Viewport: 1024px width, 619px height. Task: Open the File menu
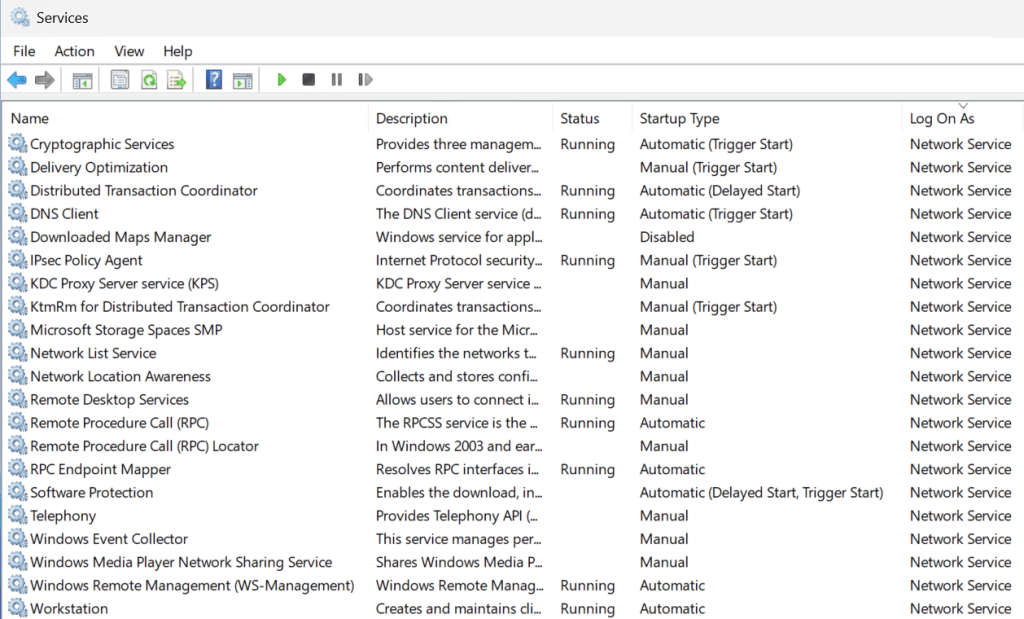tap(24, 51)
